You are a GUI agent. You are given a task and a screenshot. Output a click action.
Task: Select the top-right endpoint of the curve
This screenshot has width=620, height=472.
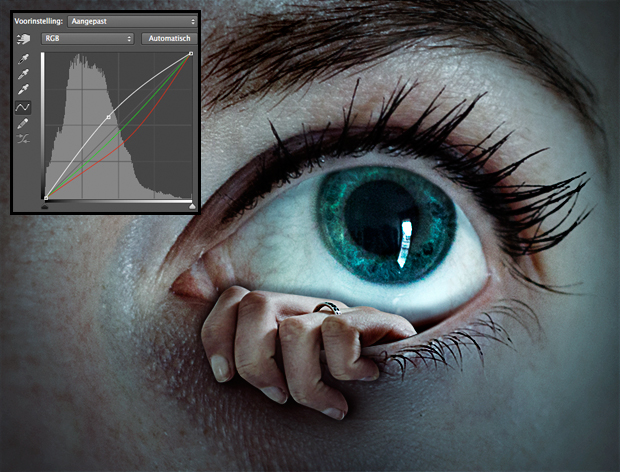pyautogui.click(x=191, y=53)
